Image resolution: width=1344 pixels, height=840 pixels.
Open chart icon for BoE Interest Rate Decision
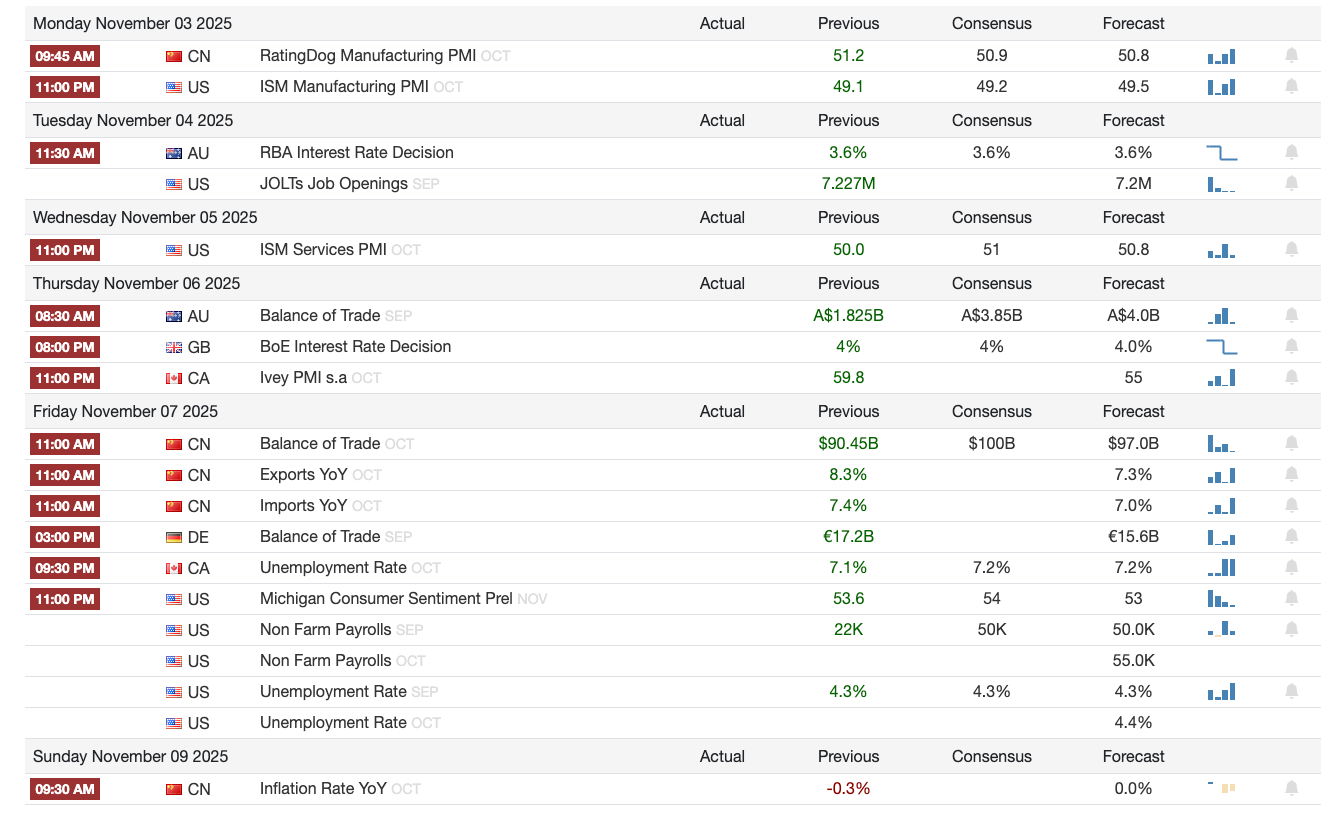click(x=1221, y=347)
